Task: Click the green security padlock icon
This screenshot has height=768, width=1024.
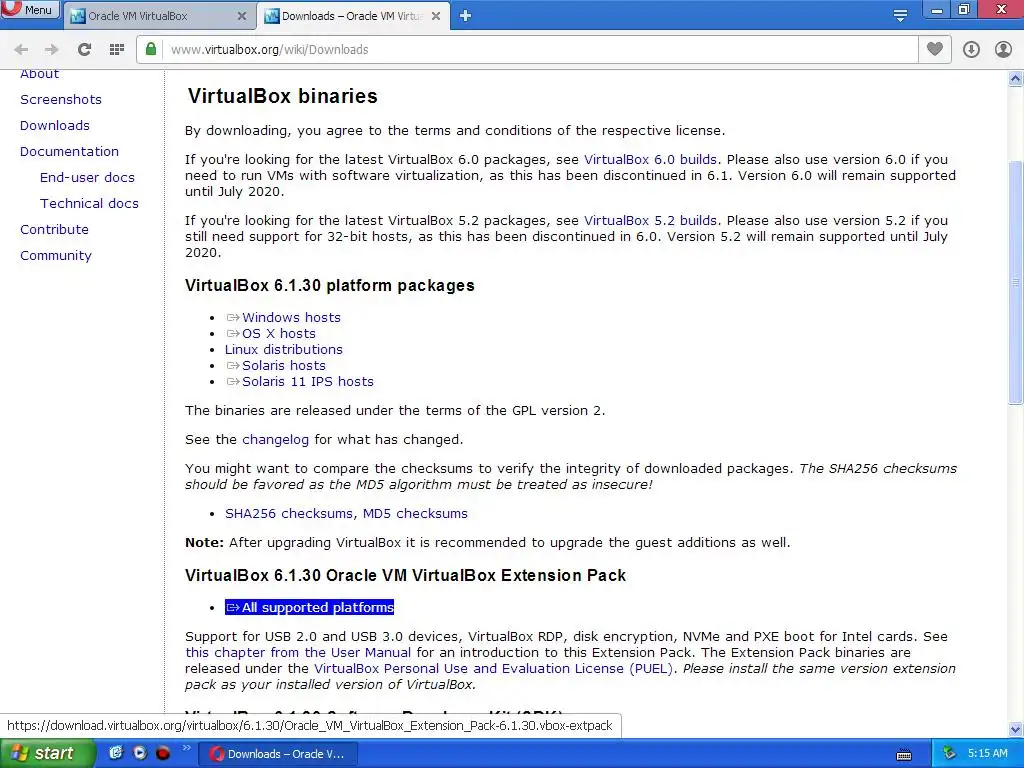Action: click(x=151, y=49)
